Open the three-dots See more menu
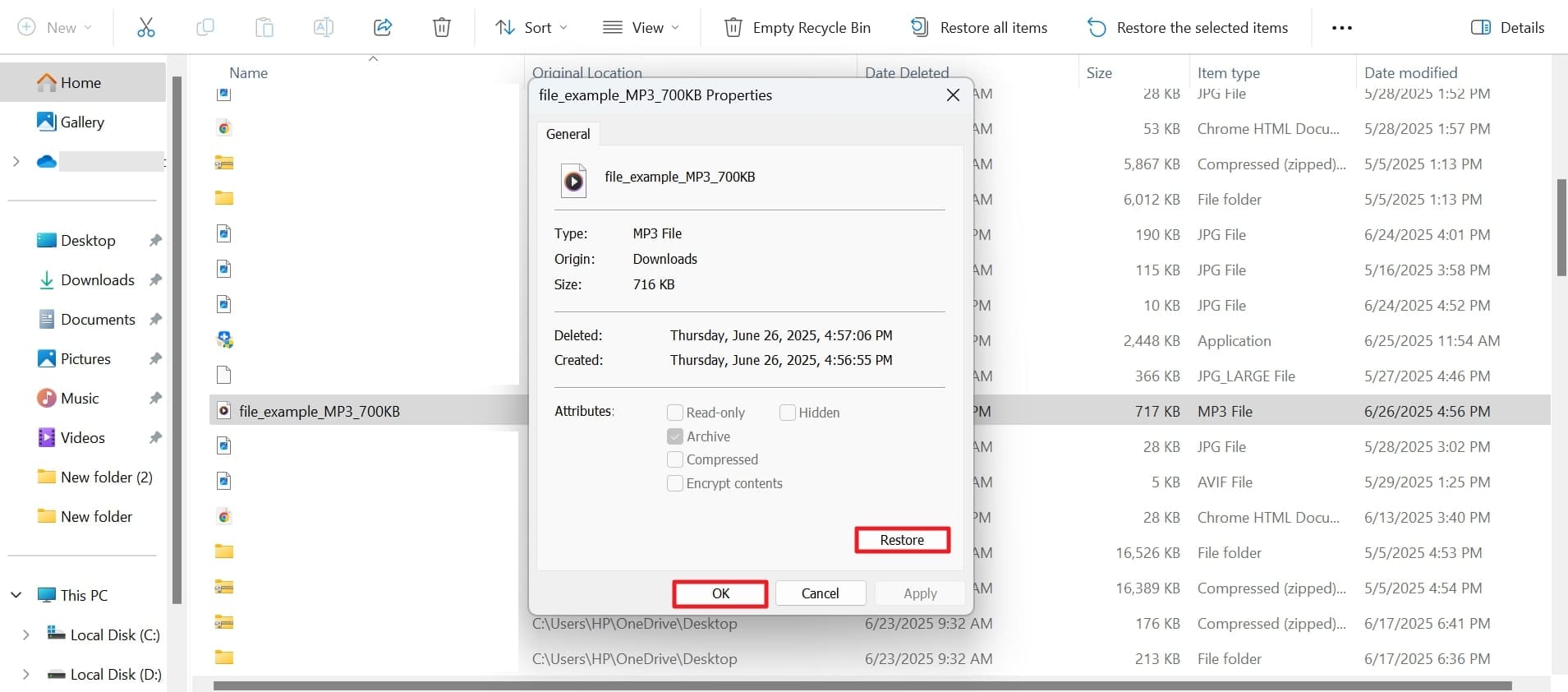 (1341, 27)
